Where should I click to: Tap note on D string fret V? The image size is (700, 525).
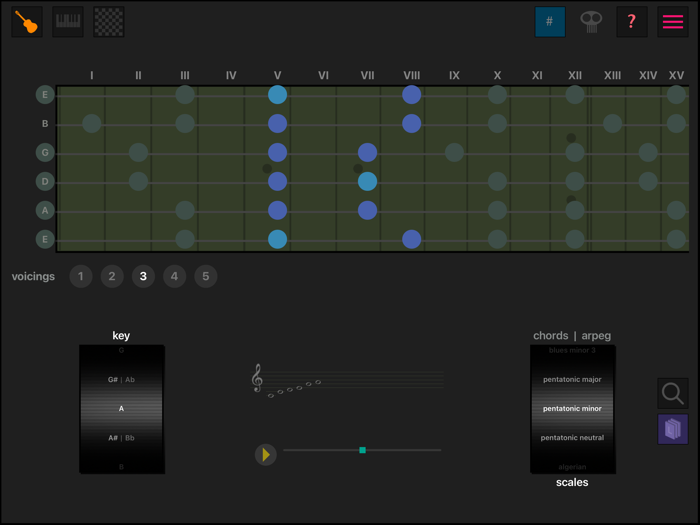pyautogui.click(x=277, y=182)
